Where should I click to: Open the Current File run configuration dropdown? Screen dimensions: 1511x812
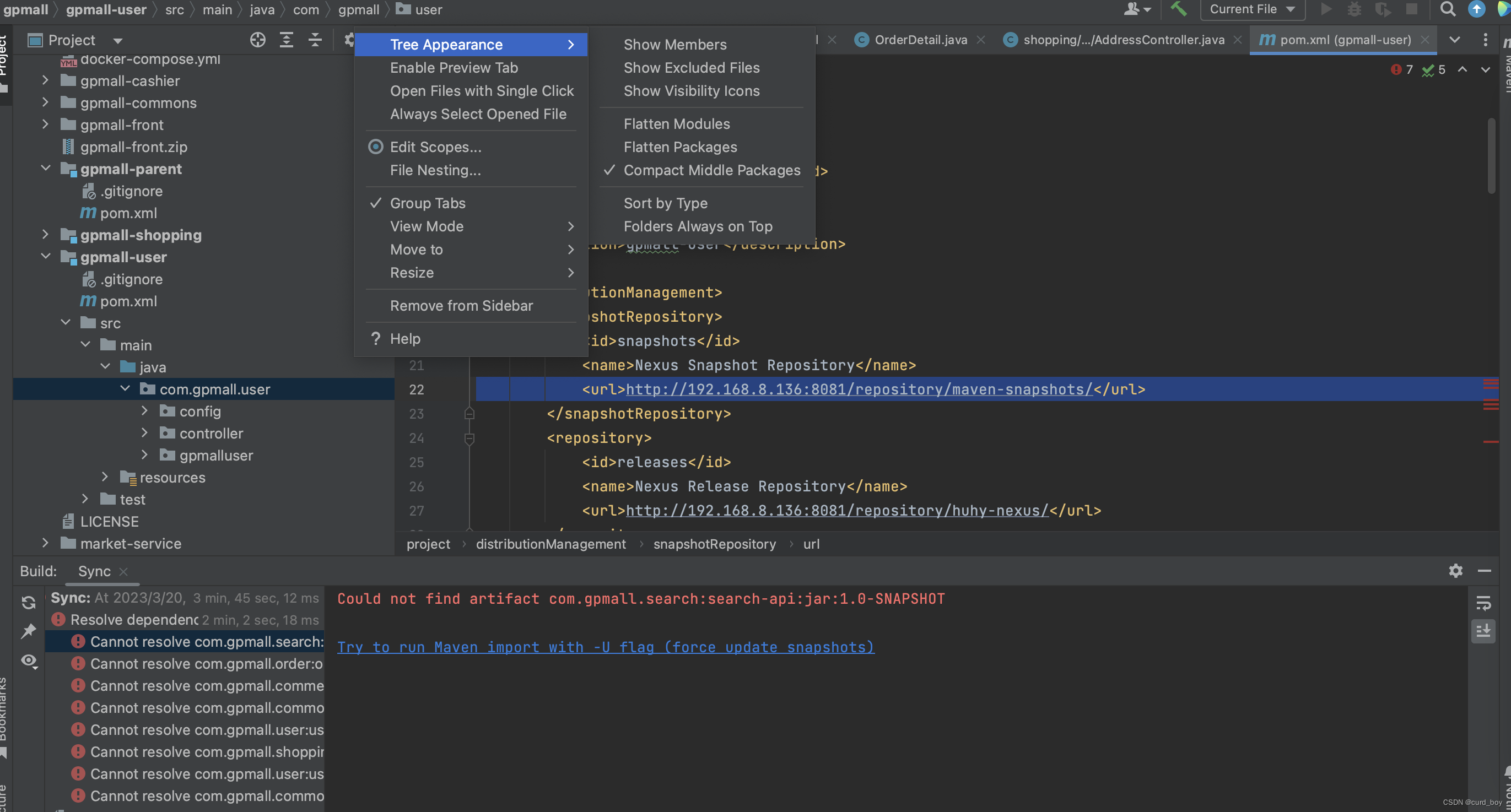[1253, 9]
